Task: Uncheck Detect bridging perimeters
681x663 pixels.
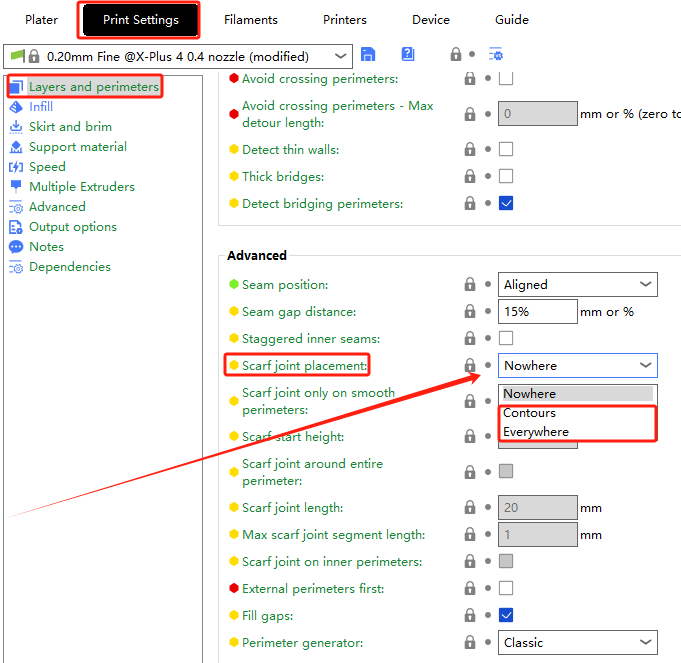Action: pyautogui.click(x=506, y=204)
